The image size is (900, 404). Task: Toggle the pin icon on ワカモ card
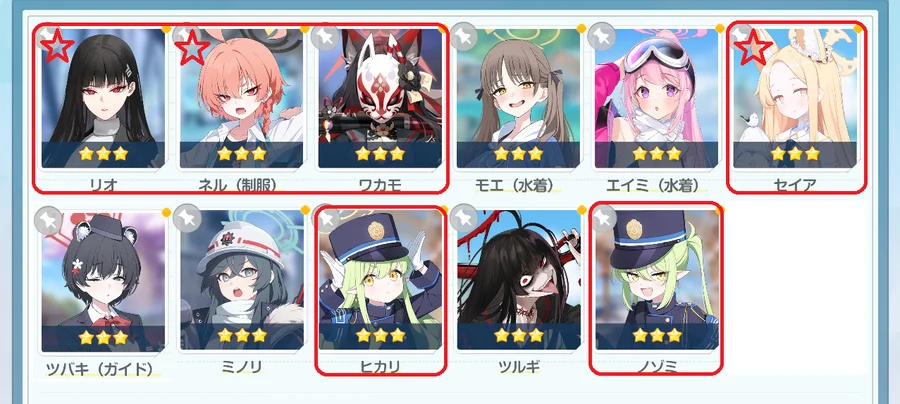[325, 37]
